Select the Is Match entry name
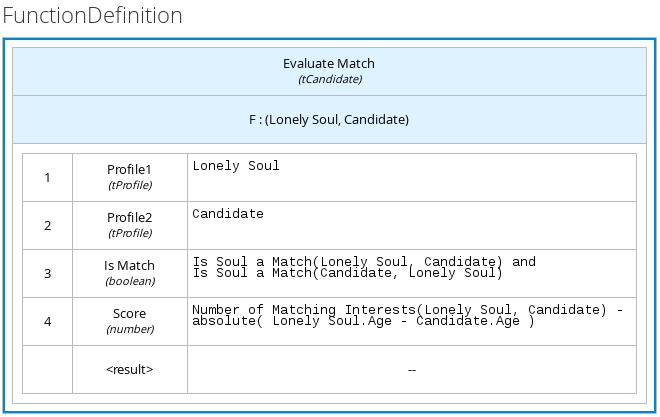This screenshot has height=417, width=660. tap(129, 266)
